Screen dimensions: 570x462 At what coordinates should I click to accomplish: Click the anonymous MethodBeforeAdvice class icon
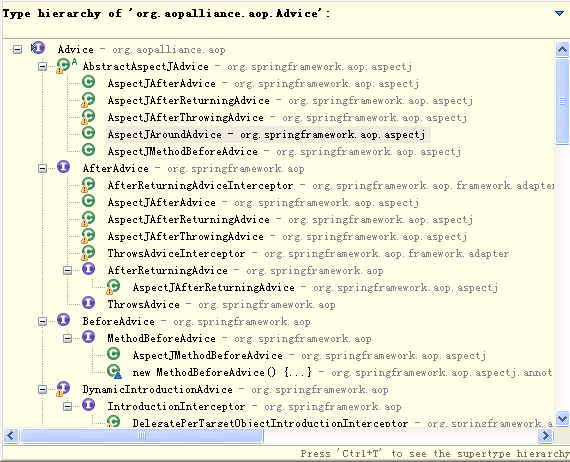click(115, 371)
